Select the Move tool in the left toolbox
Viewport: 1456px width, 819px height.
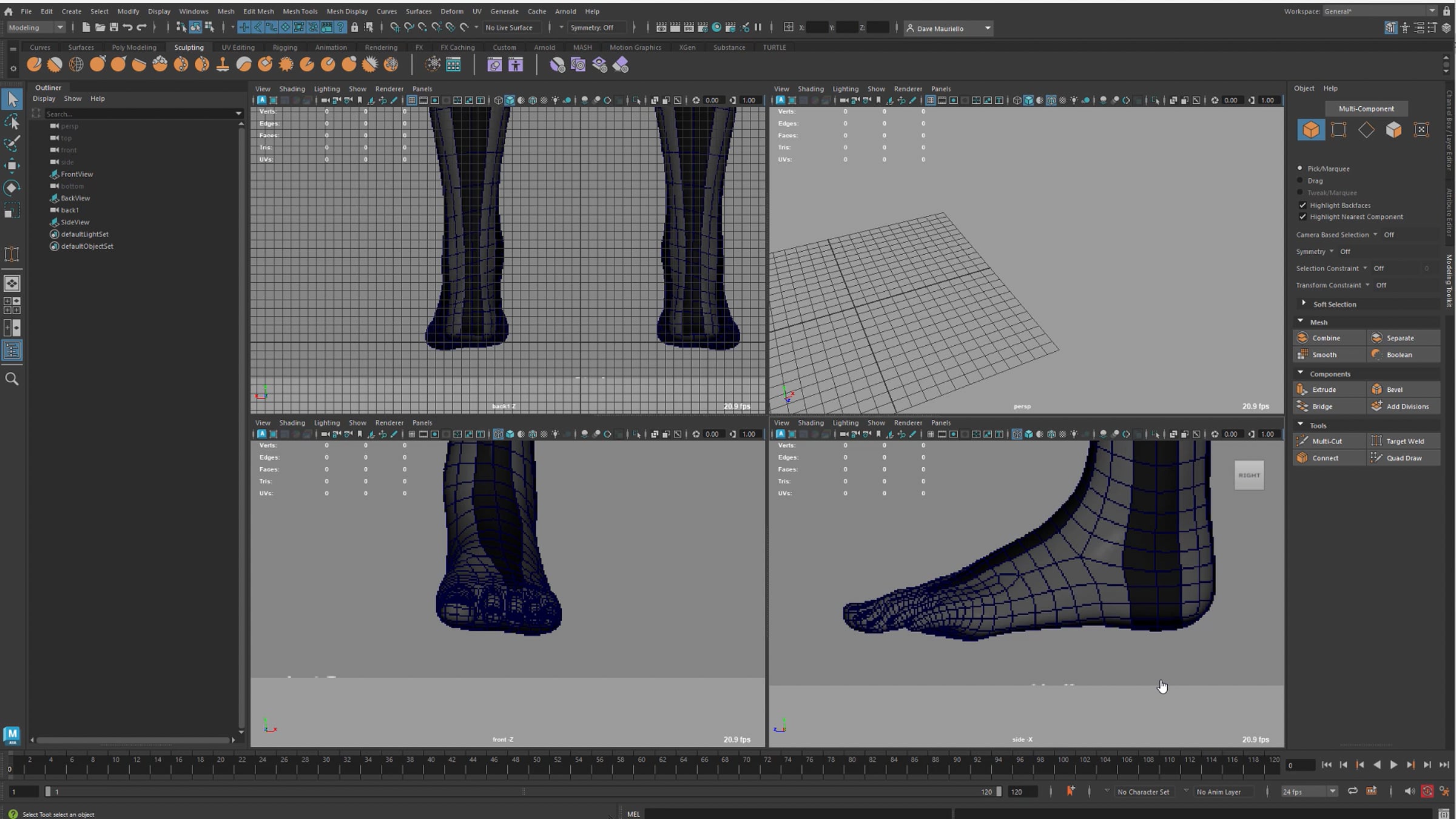pos(12,165)
